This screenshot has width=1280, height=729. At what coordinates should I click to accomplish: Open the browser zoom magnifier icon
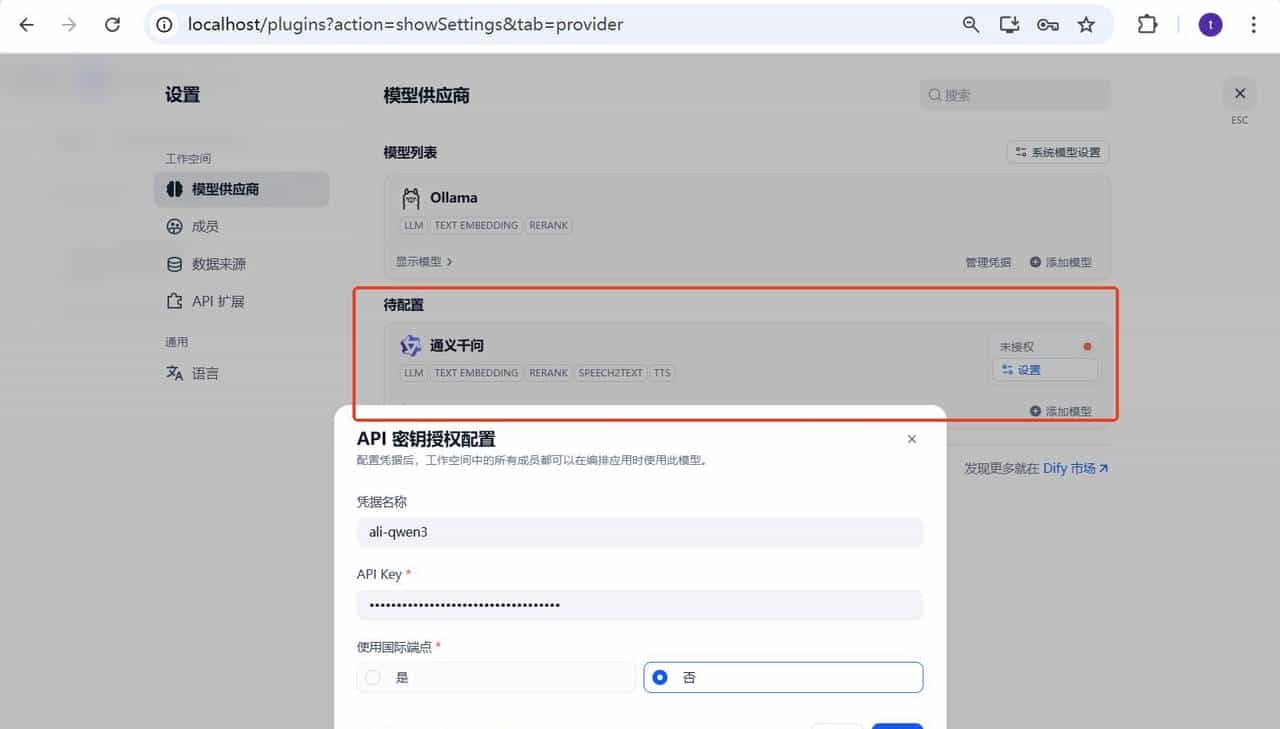coord(971,25)
